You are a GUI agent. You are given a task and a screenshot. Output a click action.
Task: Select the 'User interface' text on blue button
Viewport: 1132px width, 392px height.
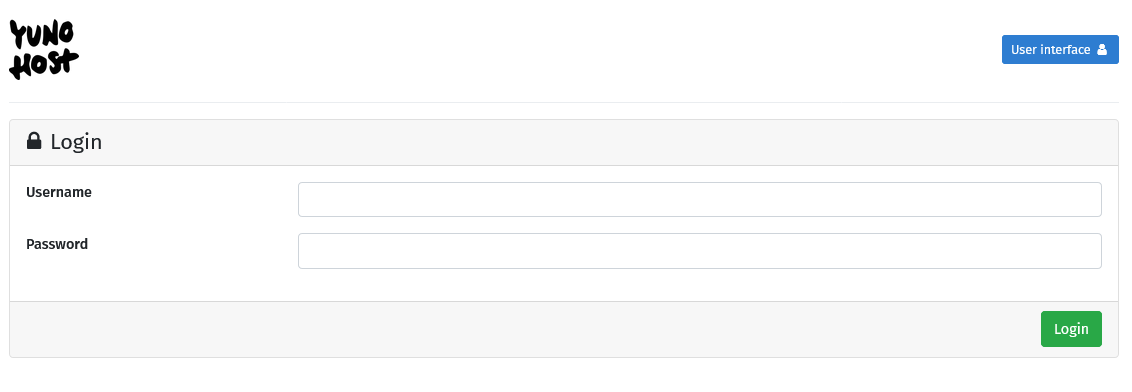click(x=1050, y=50)
